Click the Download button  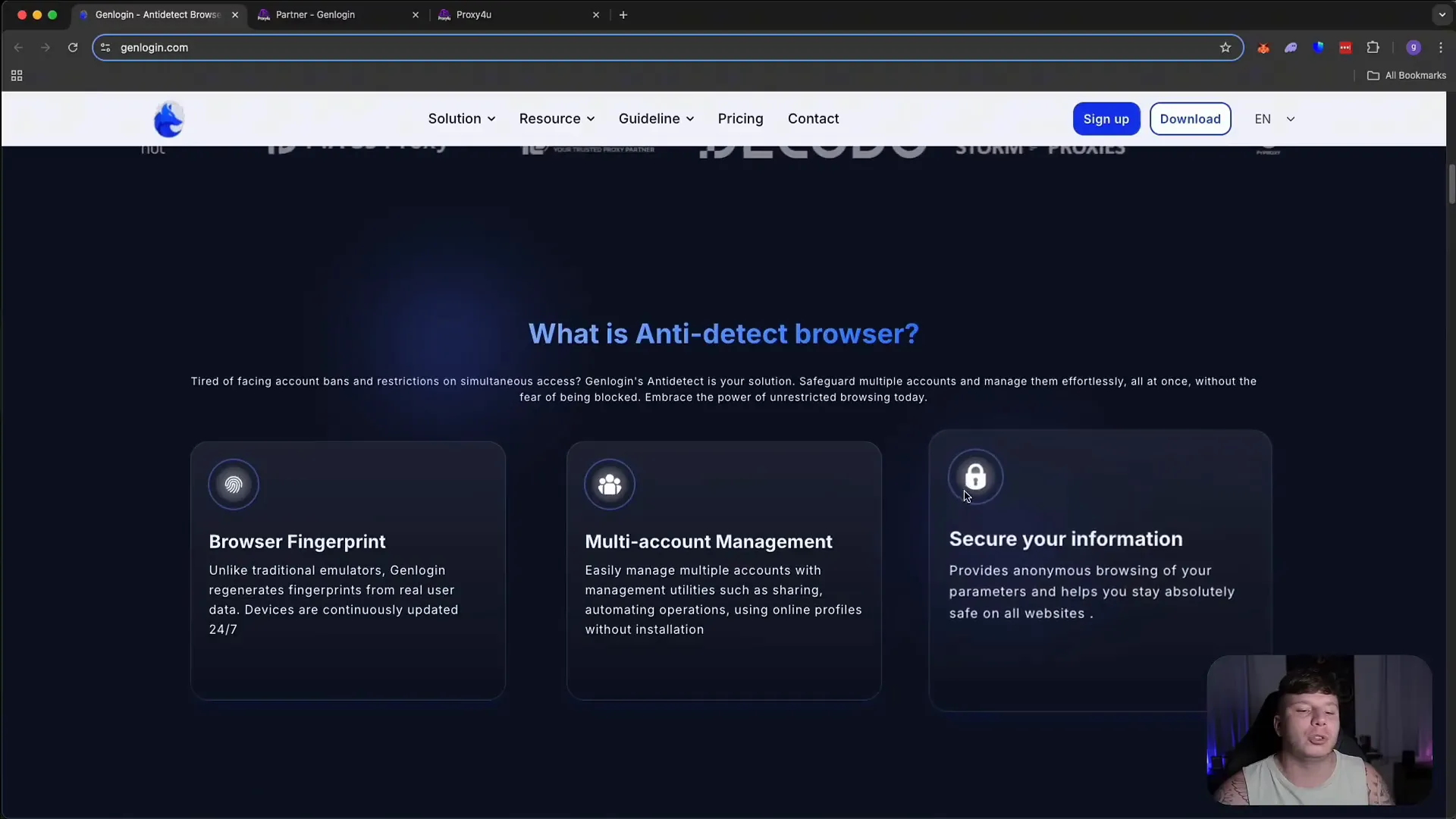(1190, 119)
